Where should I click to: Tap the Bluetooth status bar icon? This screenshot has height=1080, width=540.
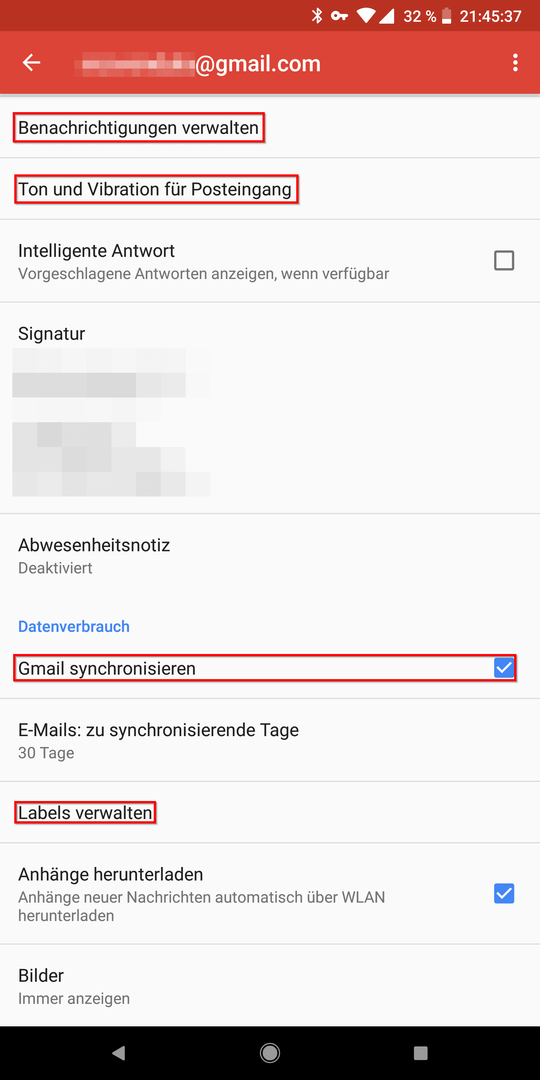[x=317, y=16]
